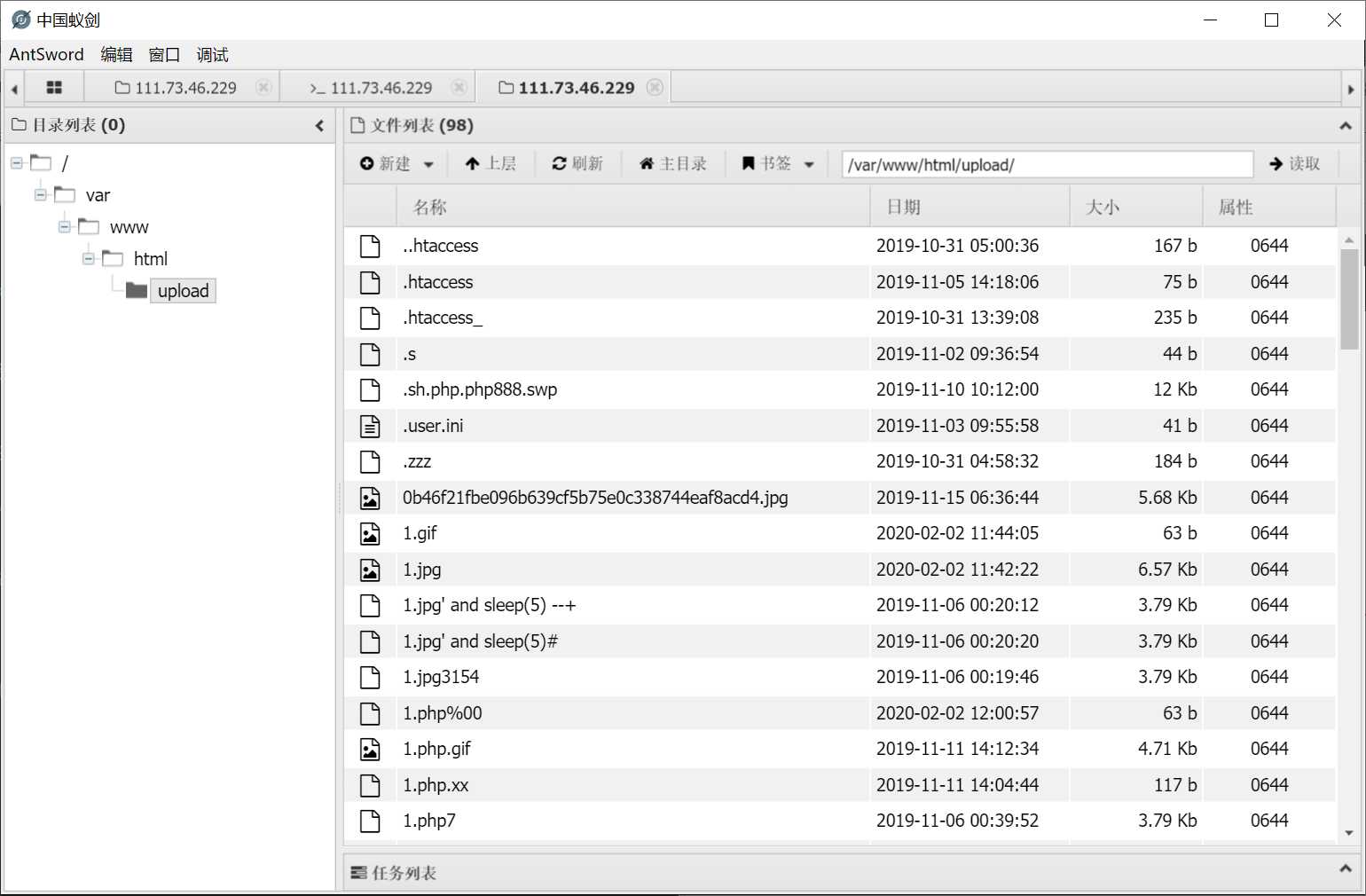Collapse the 文件列表 panel with the chevron
The height and width of the screenshot is (896, 1366).
click(1346, 126)
